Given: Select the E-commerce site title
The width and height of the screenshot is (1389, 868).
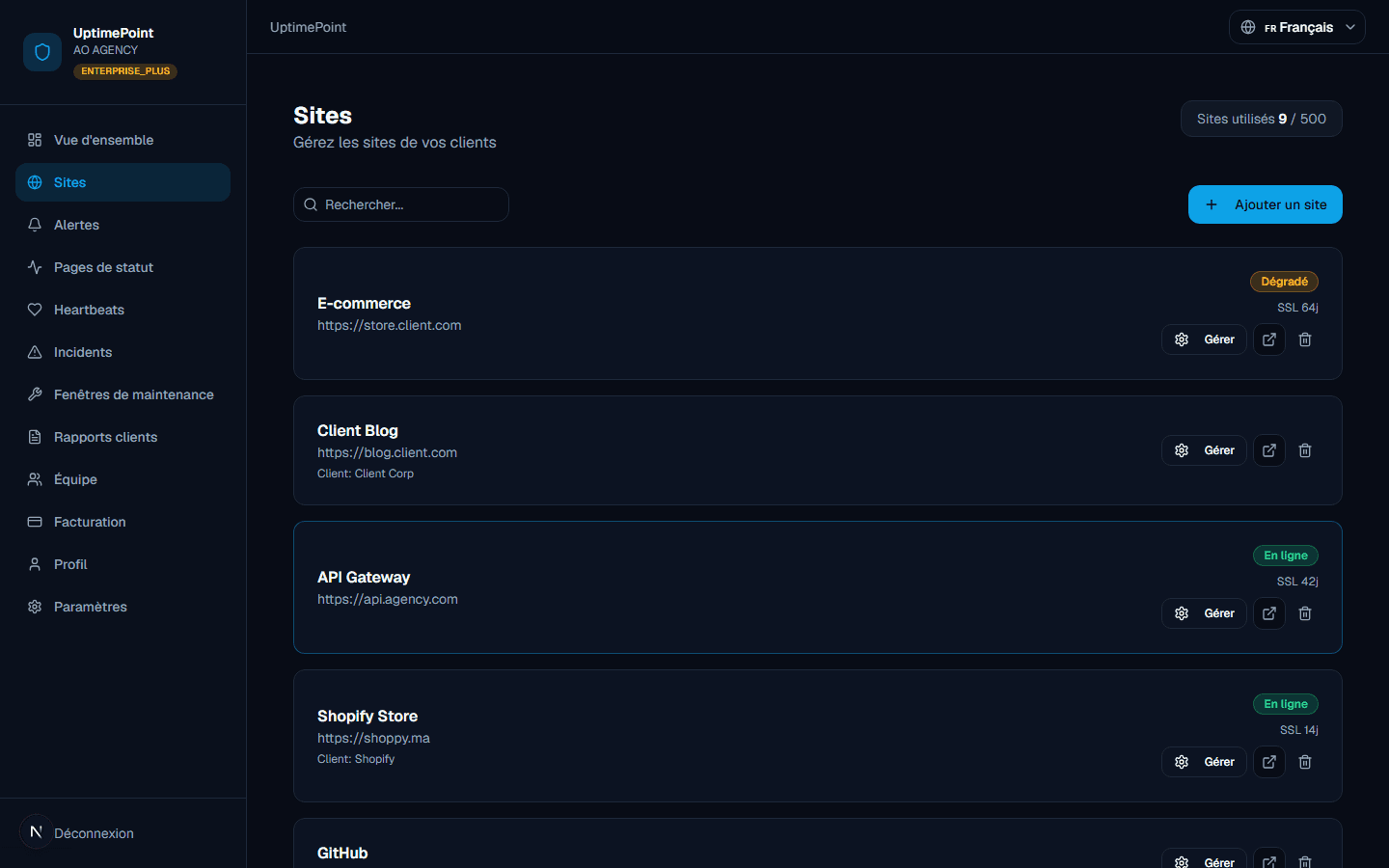Looking at the screenshot, I should click(364, 303).
